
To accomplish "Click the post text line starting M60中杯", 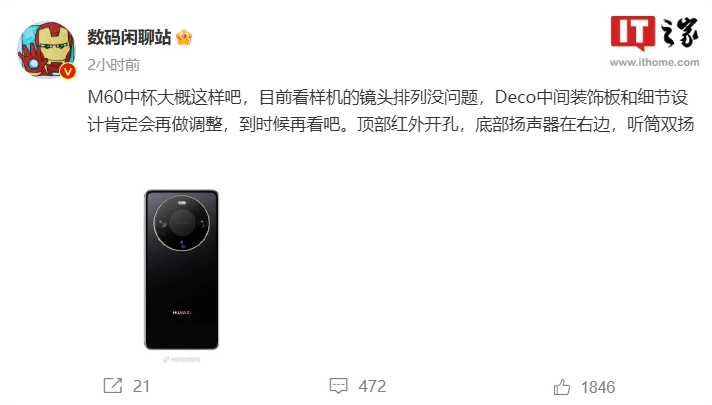I will coord(388,98).
